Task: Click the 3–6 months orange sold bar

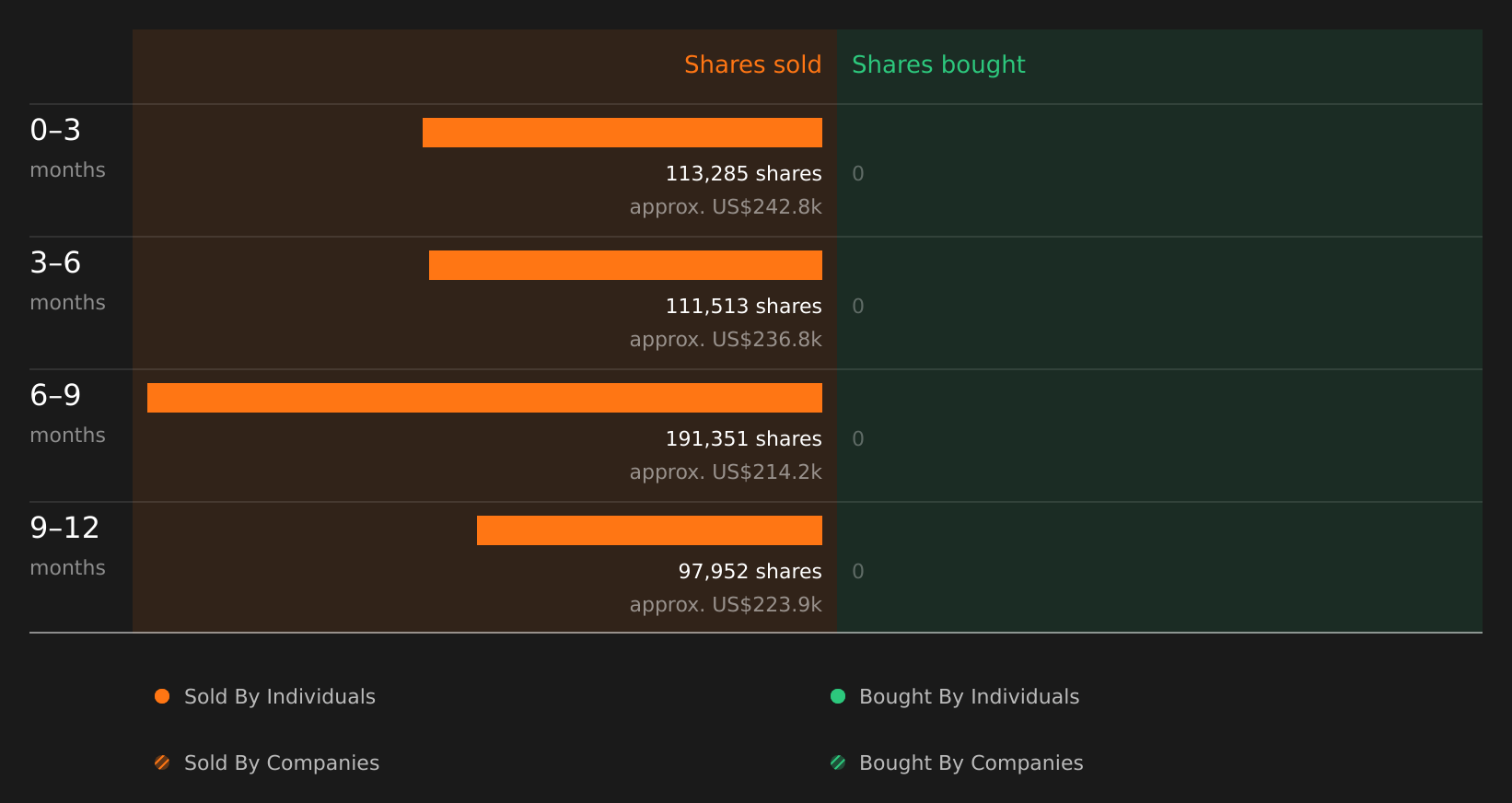Action: coord(625,265)
